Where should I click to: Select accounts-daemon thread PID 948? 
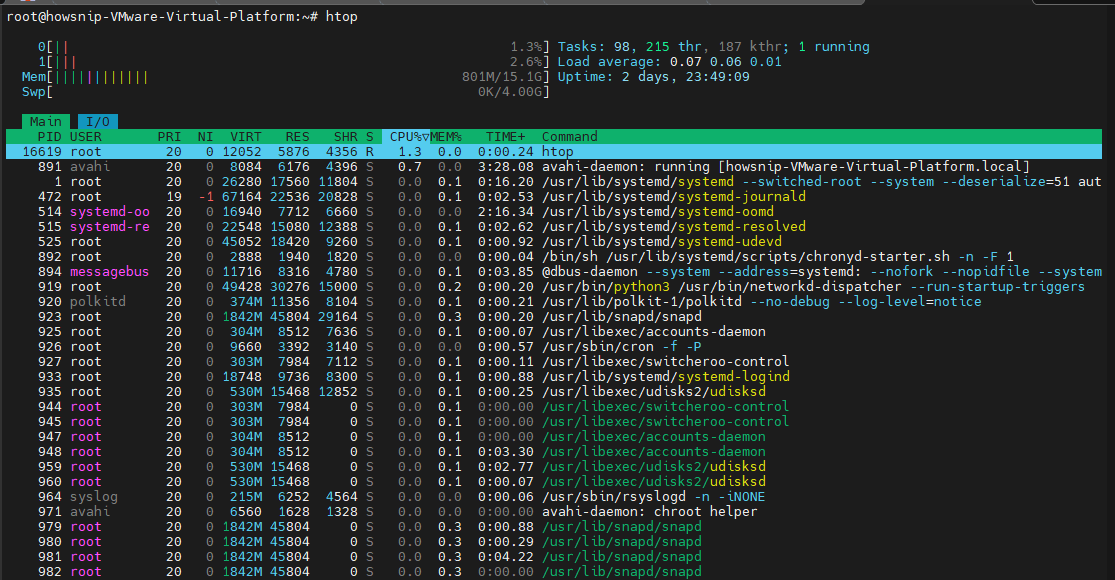pos(554,451)
